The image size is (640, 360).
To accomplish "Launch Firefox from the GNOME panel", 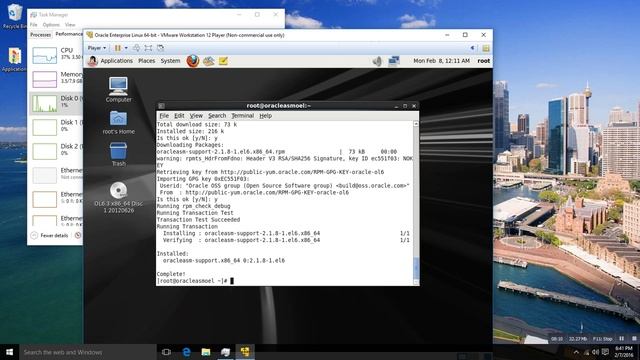I will [x=193, y=61].
